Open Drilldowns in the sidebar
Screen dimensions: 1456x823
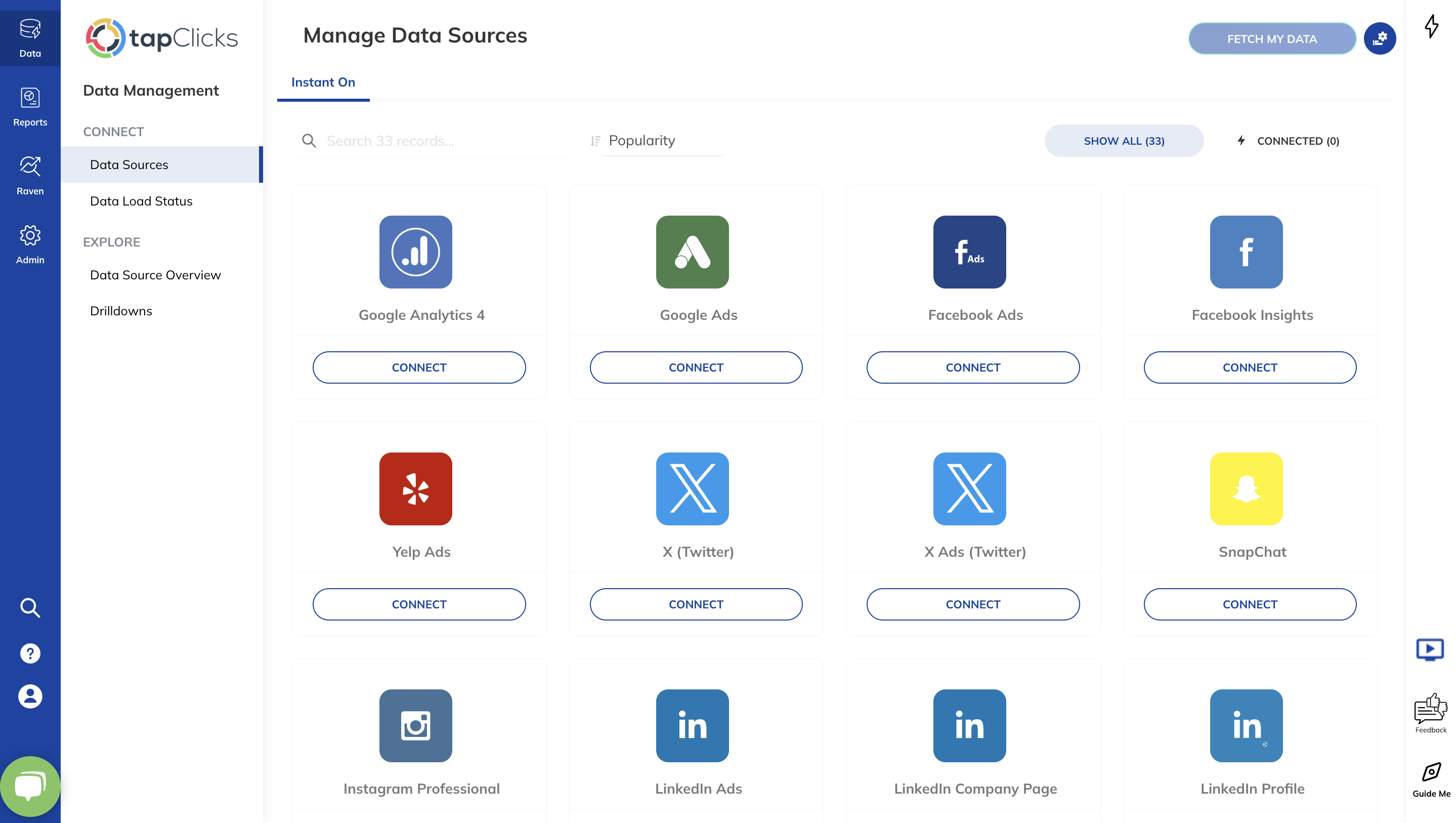pos(121,311)
